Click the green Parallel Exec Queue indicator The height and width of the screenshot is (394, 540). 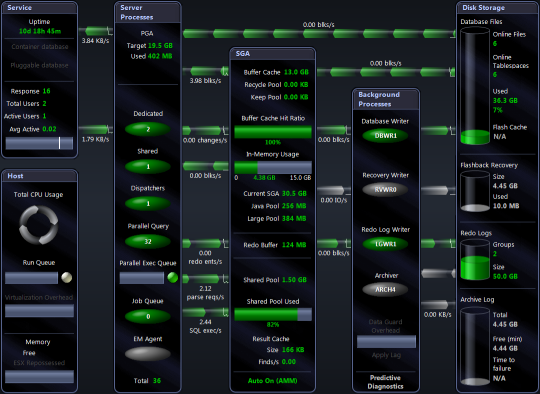[x=173, y=277]
